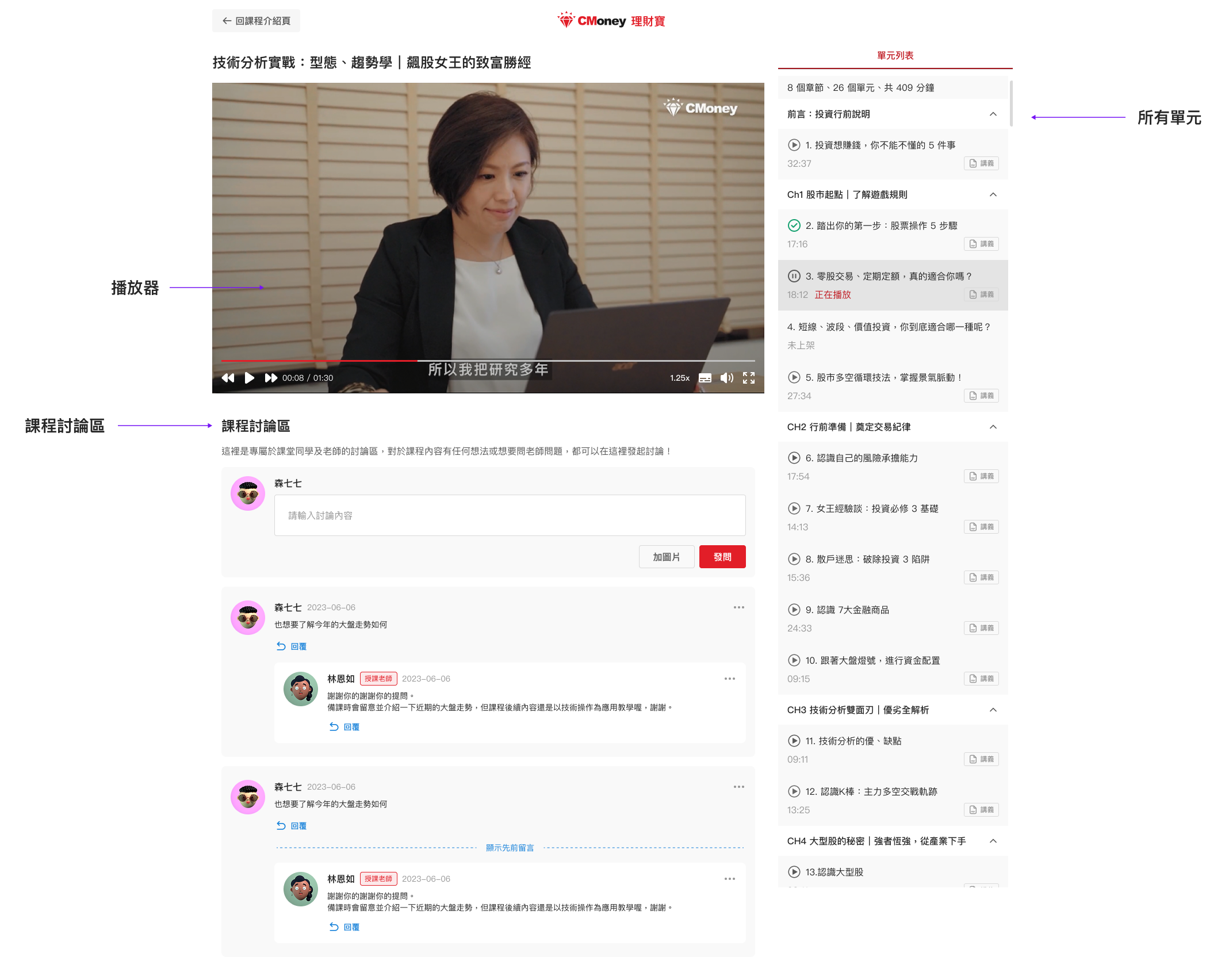The image size is (1225, 980).
Task: Enter fullscreen with the expand icon
Action: (749, 378)
